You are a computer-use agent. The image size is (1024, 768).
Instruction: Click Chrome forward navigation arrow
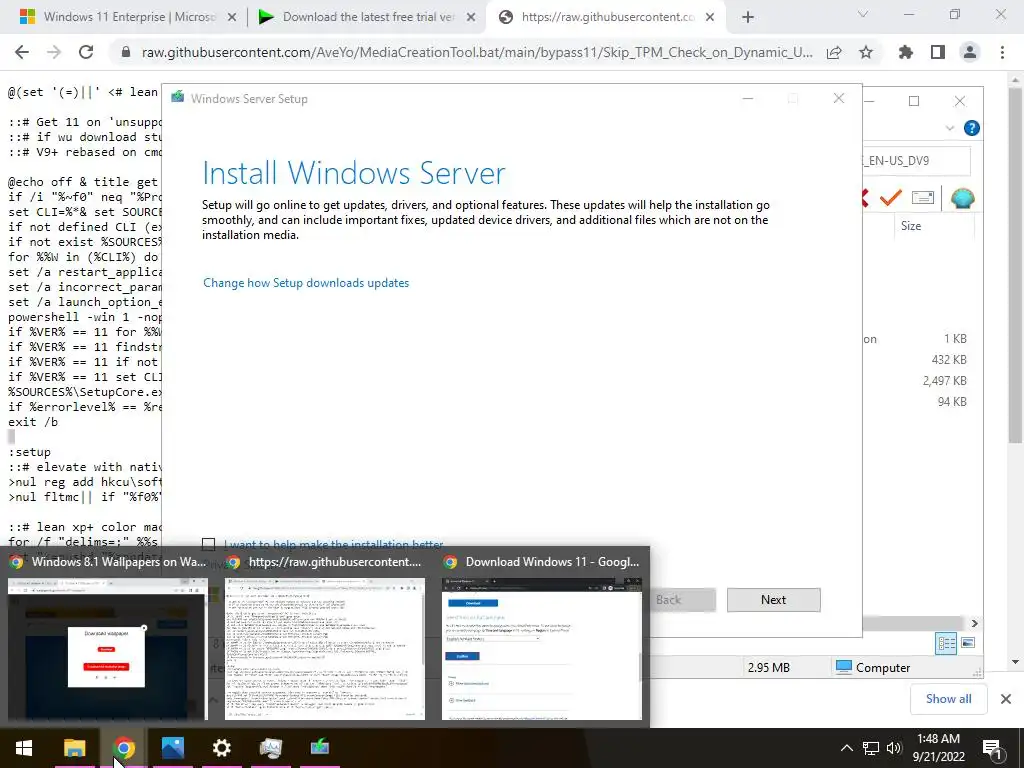click(x=54, y=52)
